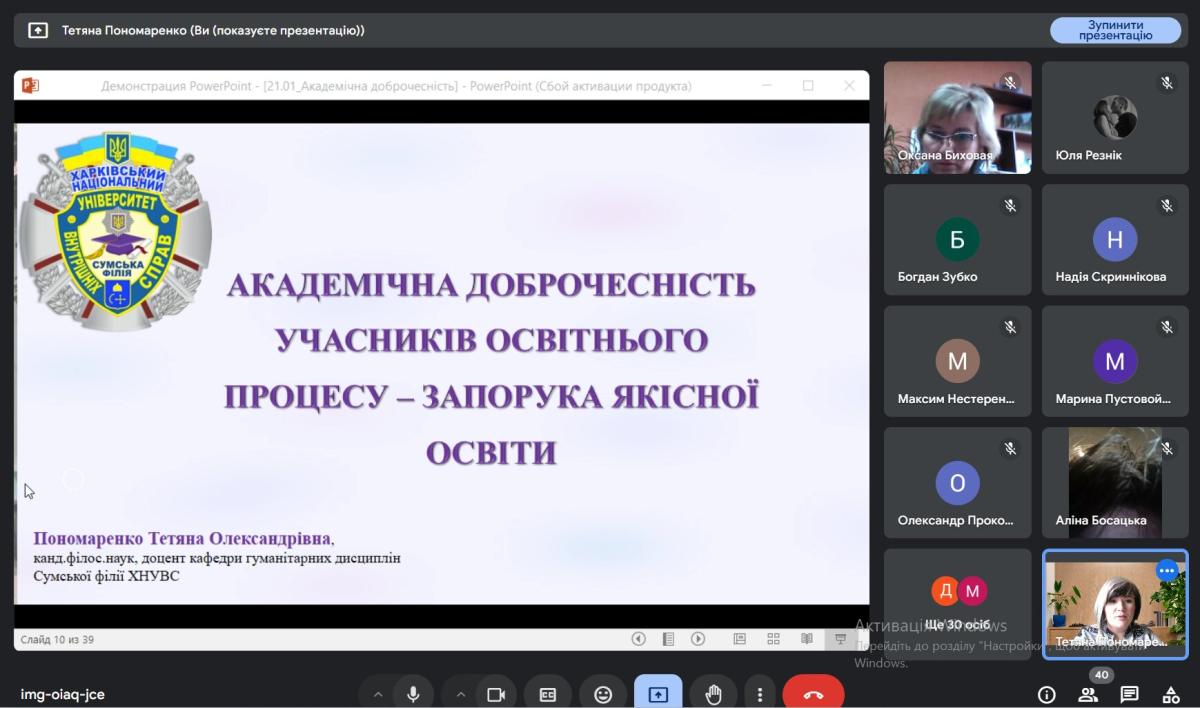Click Слайд 10 из 39 status text
The height and width of the screenshot is (708, 1200).
(x=57, y=640)
